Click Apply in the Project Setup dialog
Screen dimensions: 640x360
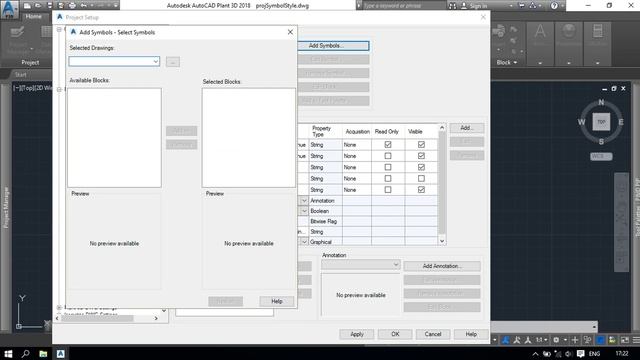coord(357,334)
